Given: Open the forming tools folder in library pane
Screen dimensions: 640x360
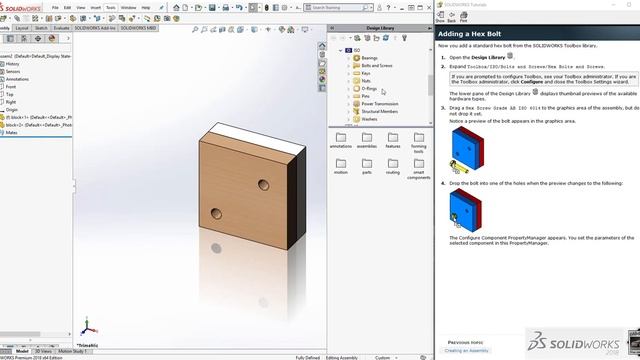Looking at the screenshot, I should pyautogui.click(x=419, y=143).
